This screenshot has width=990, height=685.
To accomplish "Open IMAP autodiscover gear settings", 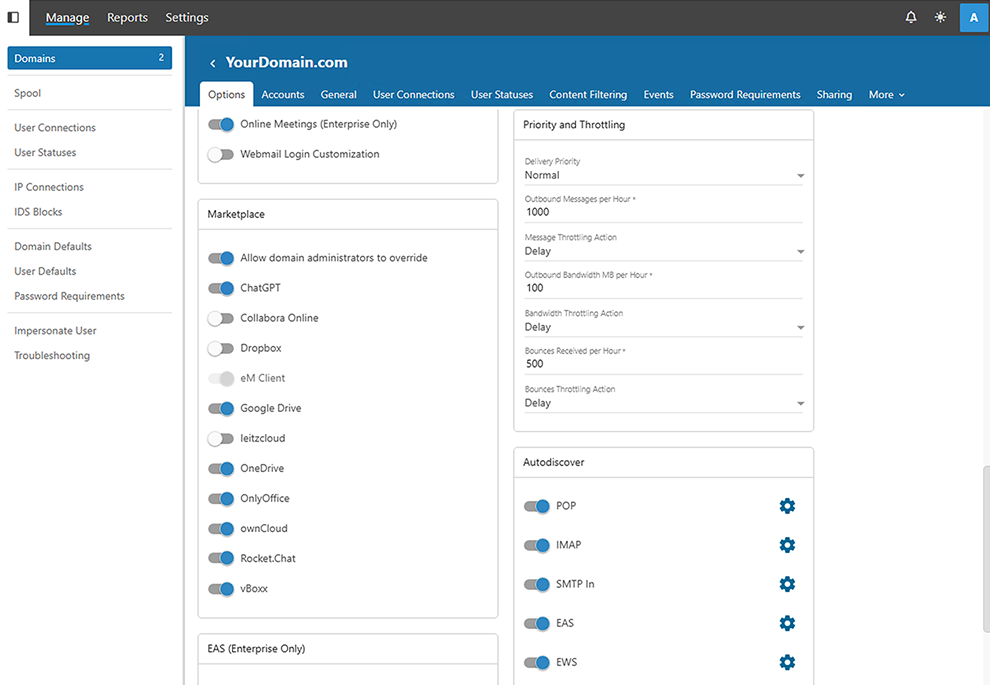I will coord(787,545).
